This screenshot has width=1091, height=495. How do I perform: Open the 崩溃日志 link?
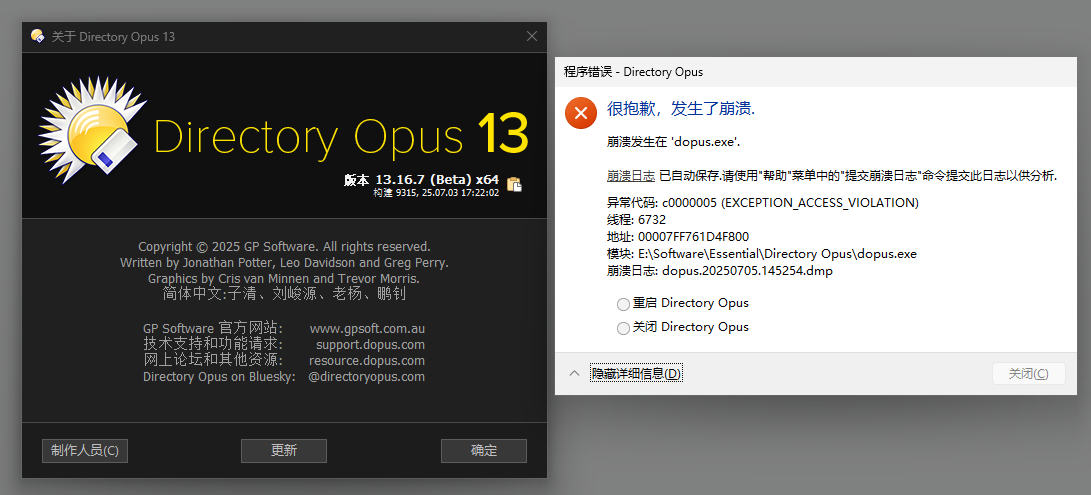pos(630,175)
